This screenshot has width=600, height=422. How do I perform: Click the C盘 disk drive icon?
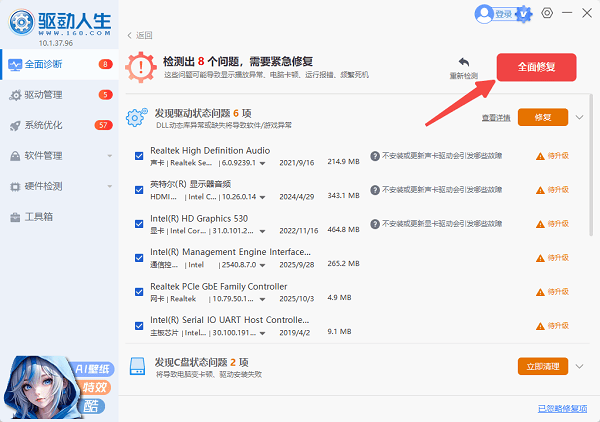coord(137,366)
